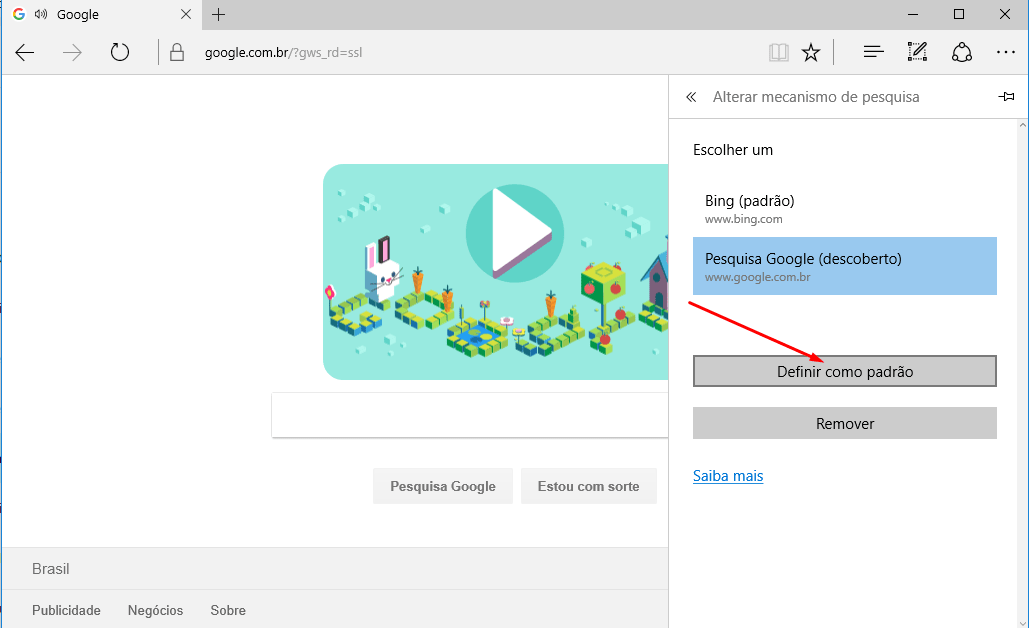Open the More actions ellipsis menu
The width and height of the screenshot is (1029, 628).
(1005, 52)
